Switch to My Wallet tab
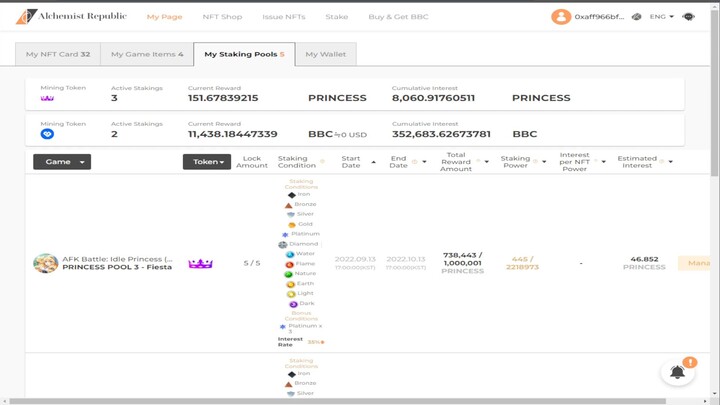720x405 pixels. pyautogui.click(x=326, y=54)
